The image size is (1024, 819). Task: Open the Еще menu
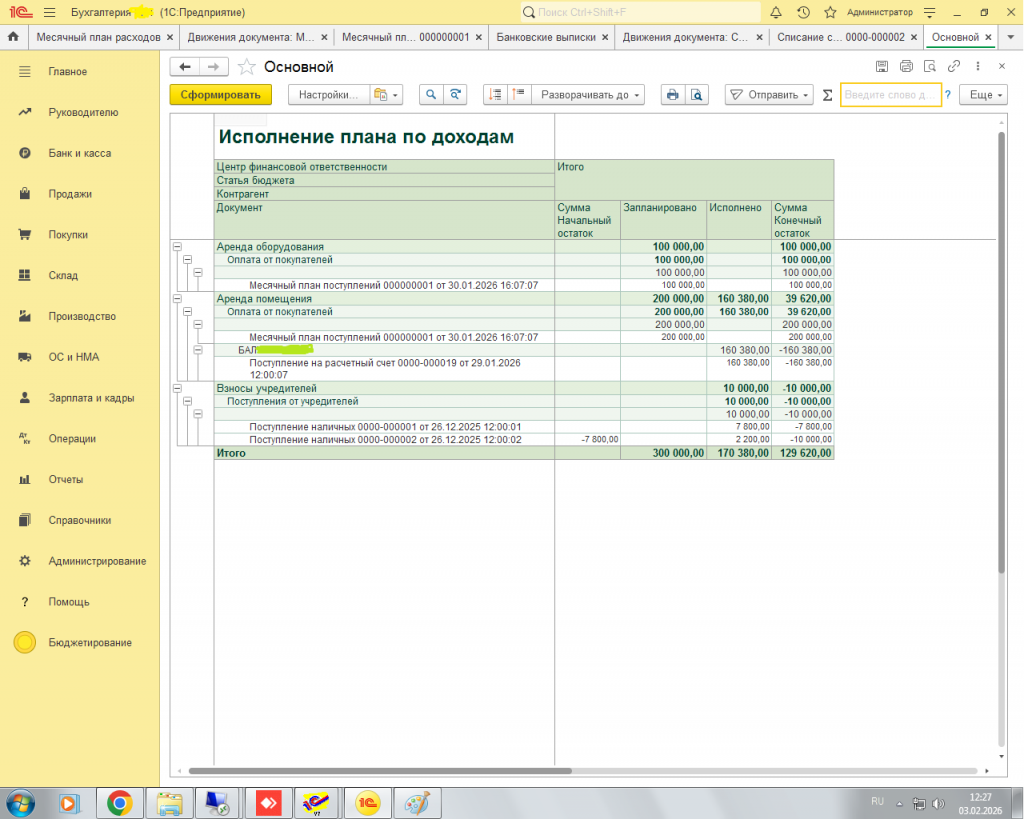[x=982, y=95]
